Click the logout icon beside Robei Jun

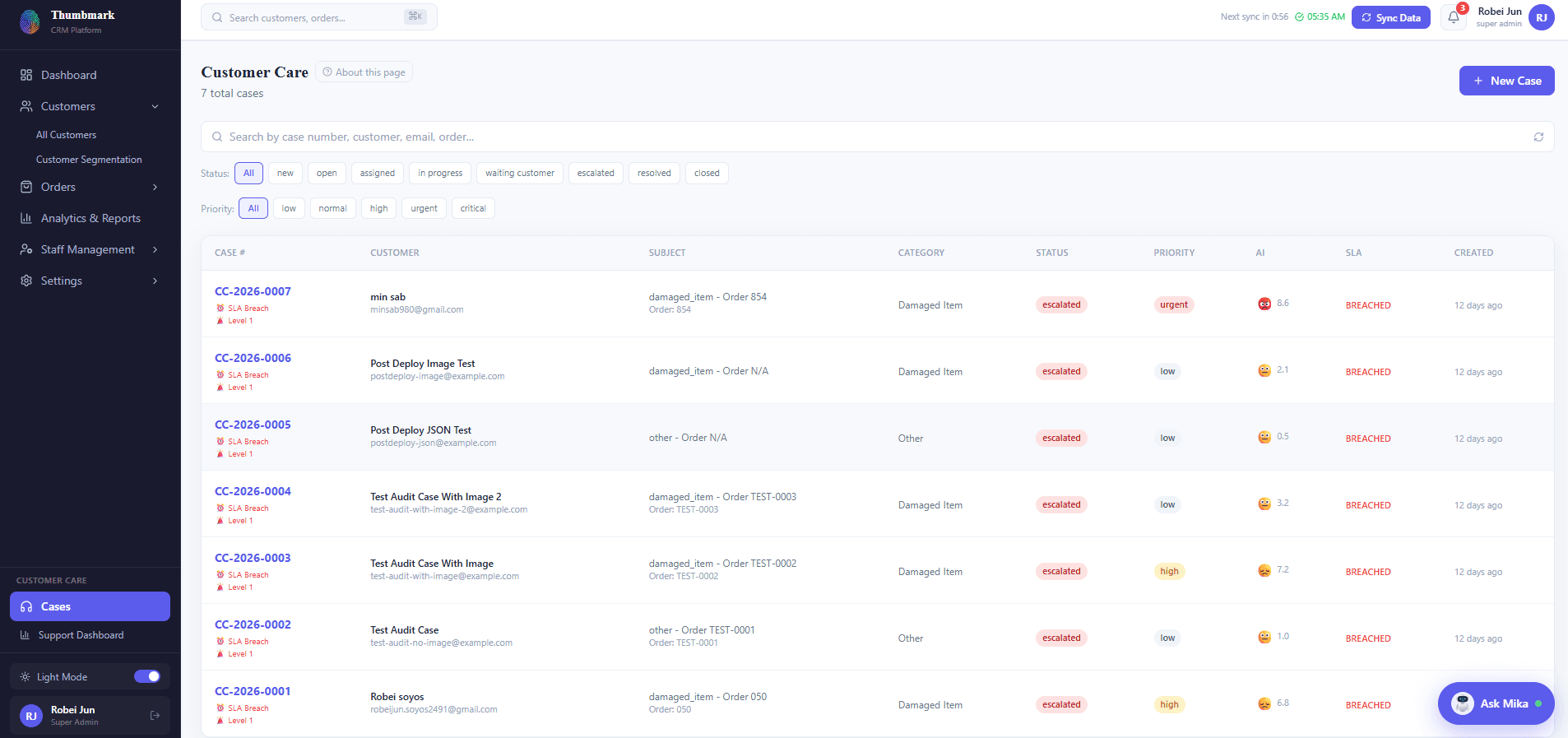coord(155,716)
